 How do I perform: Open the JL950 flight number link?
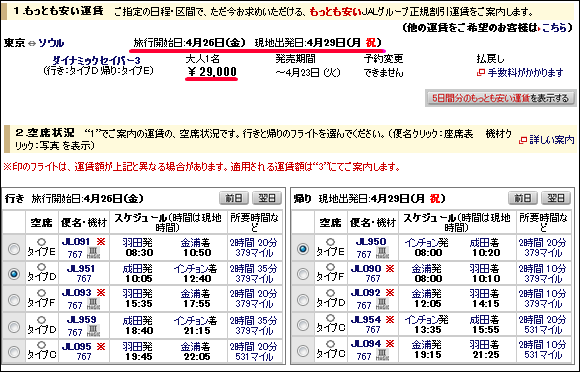click(x=371, y=242)
